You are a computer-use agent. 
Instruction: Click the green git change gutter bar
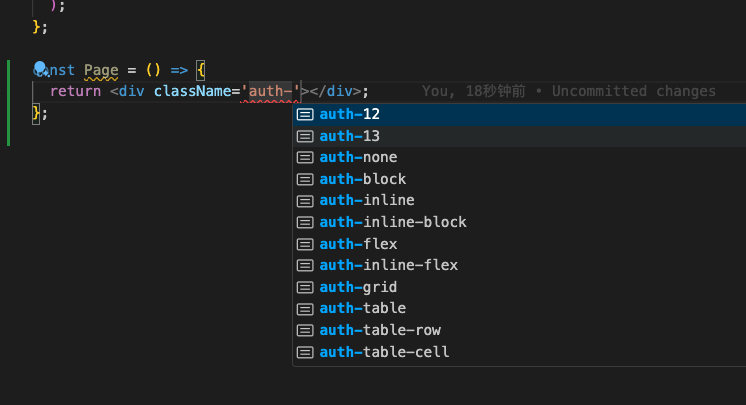[8, 102]
